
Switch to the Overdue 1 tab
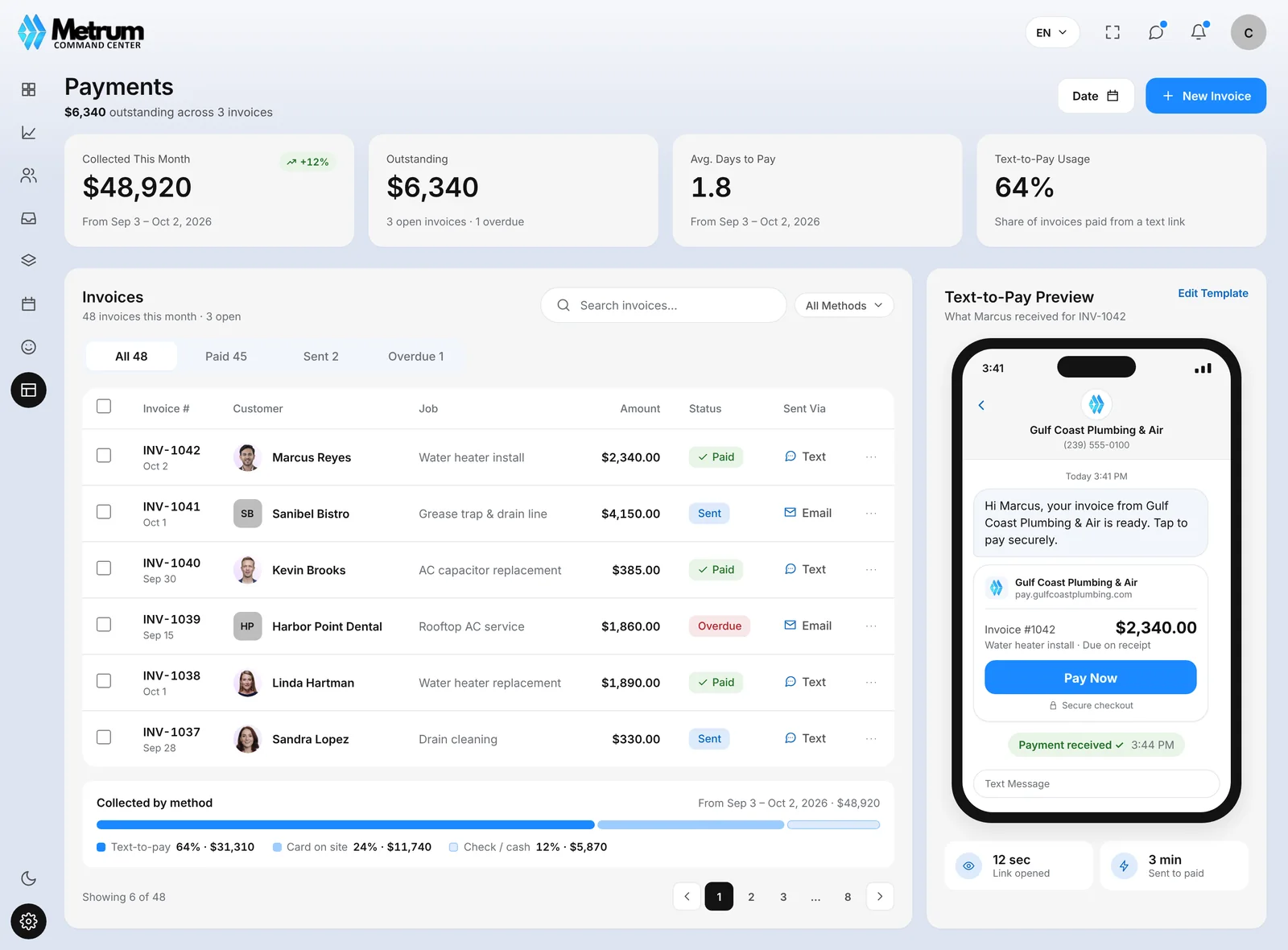(416, 356)
